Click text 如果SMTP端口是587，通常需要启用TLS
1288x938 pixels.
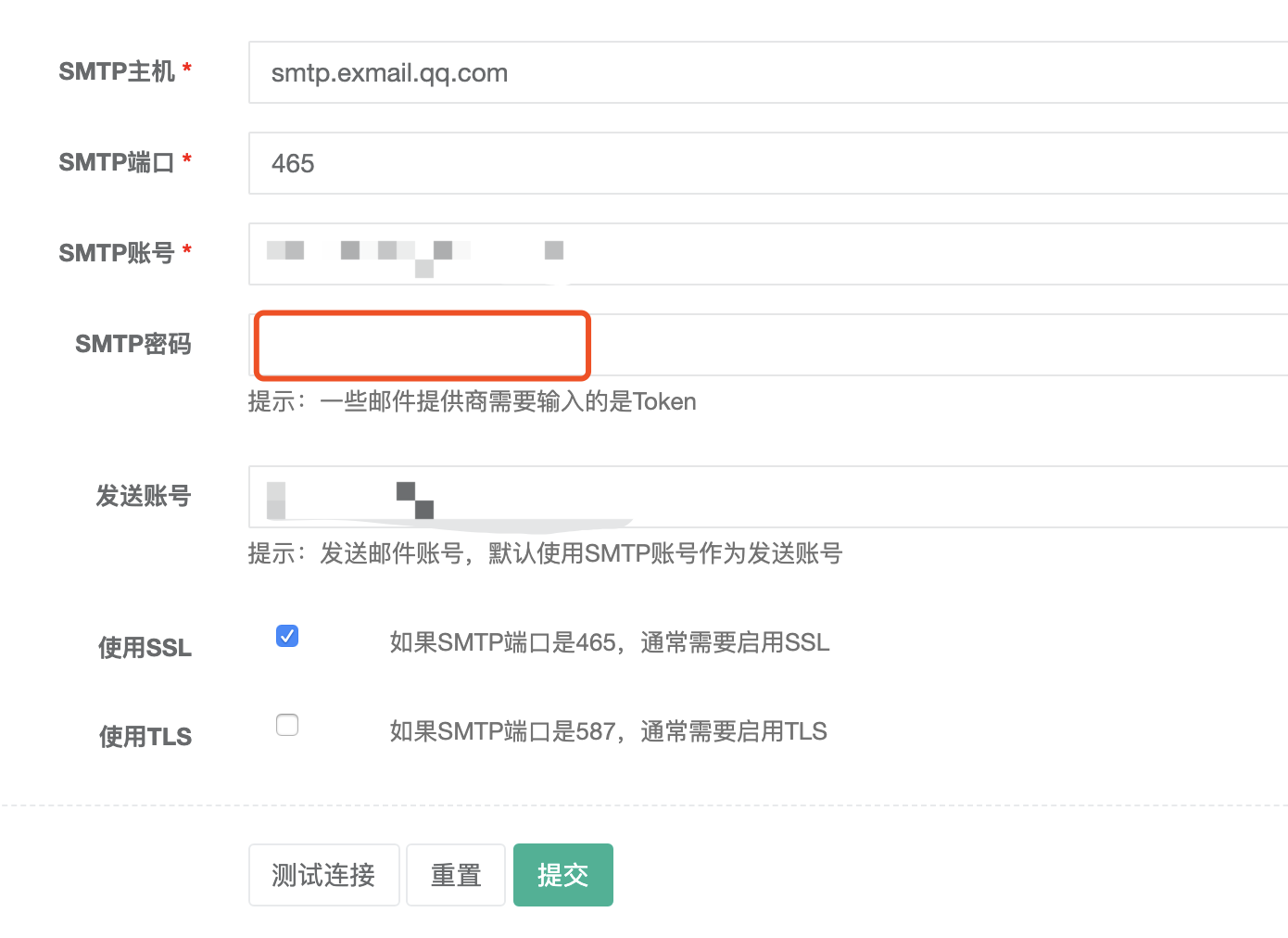(x=609, y=731)
